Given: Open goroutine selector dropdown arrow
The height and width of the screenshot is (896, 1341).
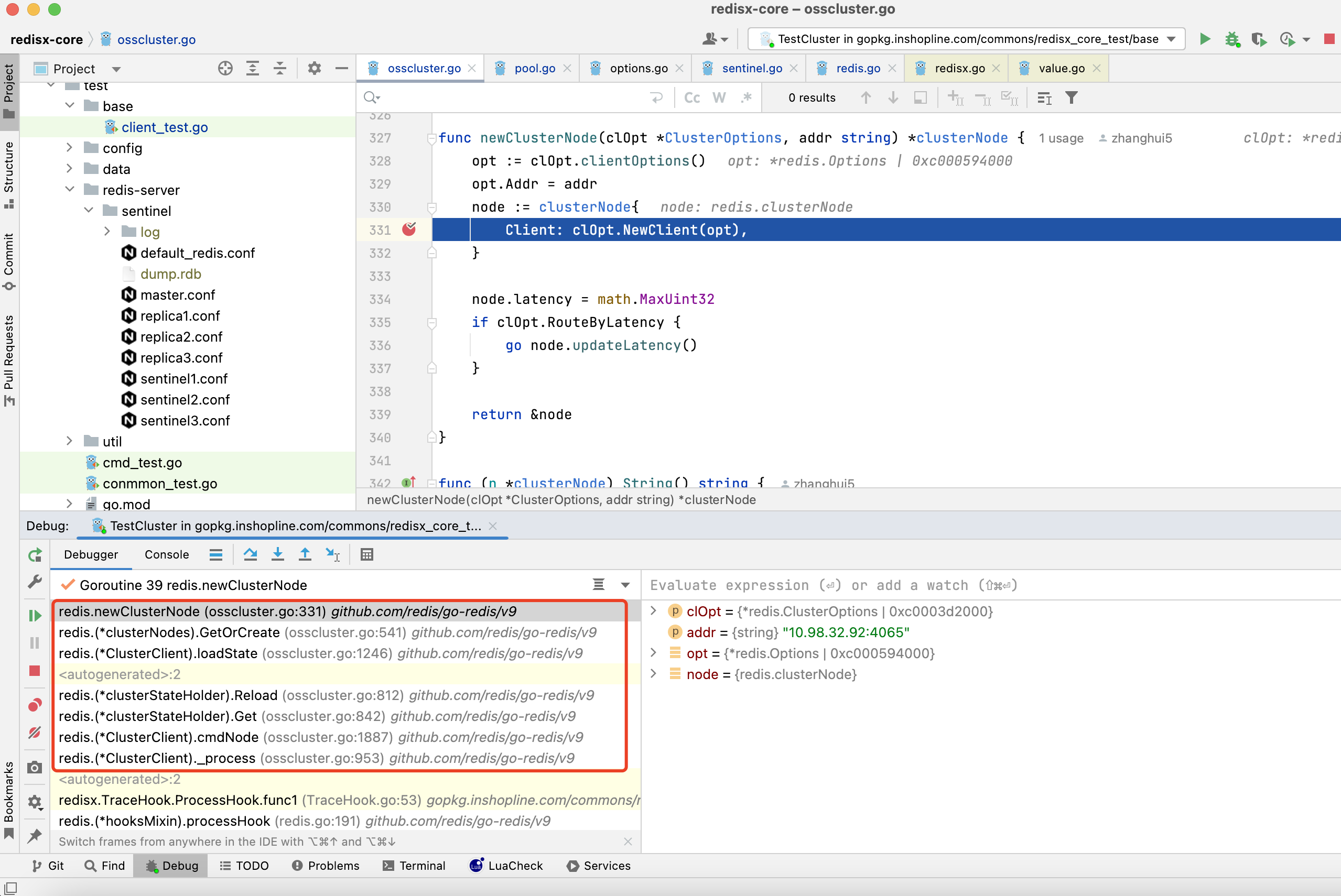Looking at the screenshot, I should point(625,585).
